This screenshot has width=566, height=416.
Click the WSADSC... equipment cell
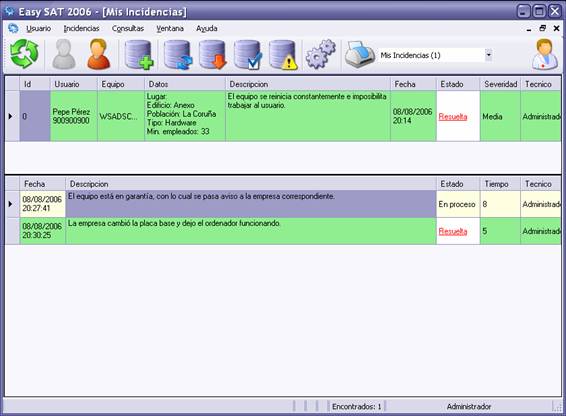coord(121,116)
